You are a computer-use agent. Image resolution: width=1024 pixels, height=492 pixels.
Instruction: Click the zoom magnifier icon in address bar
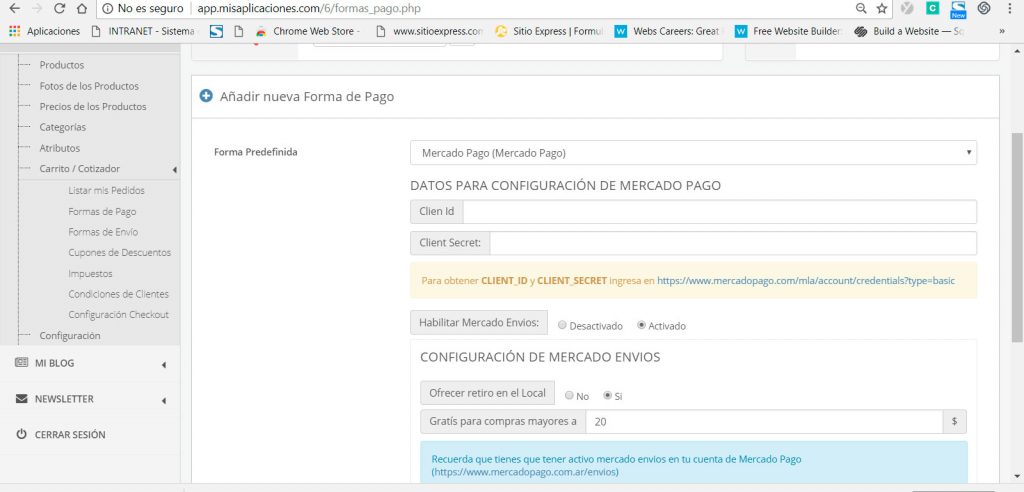(x=861, y=8)
